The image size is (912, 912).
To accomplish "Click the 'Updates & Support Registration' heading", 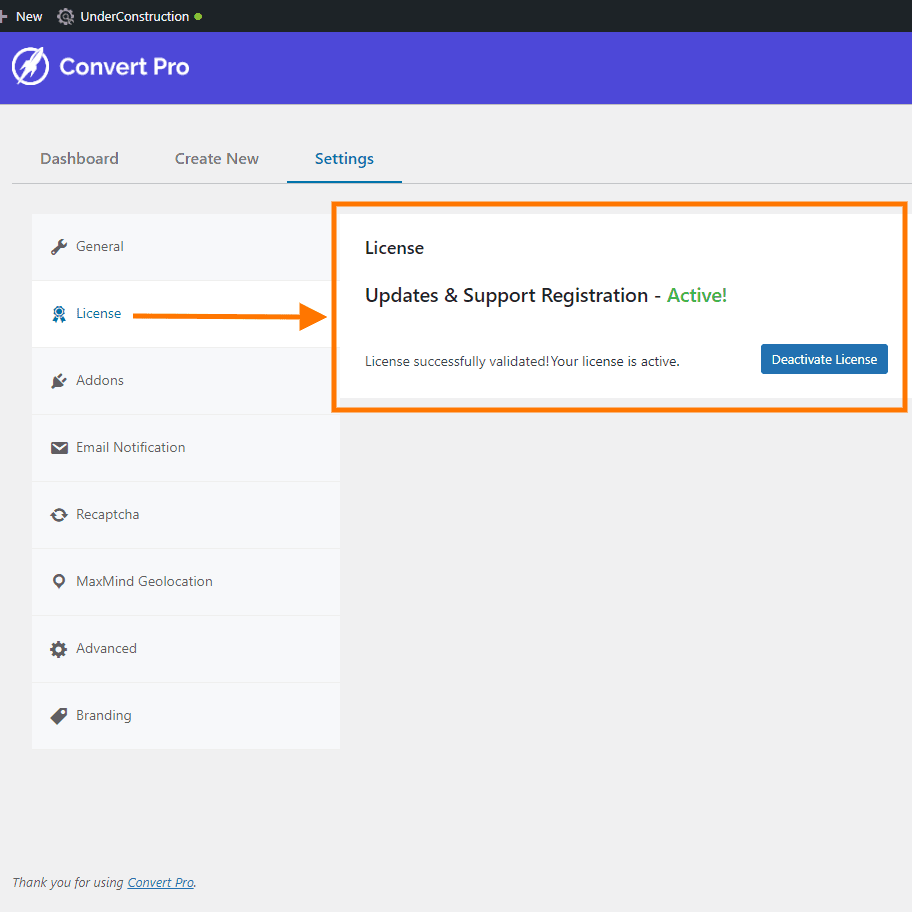I will pyautogui.click(x=507, y=295).
